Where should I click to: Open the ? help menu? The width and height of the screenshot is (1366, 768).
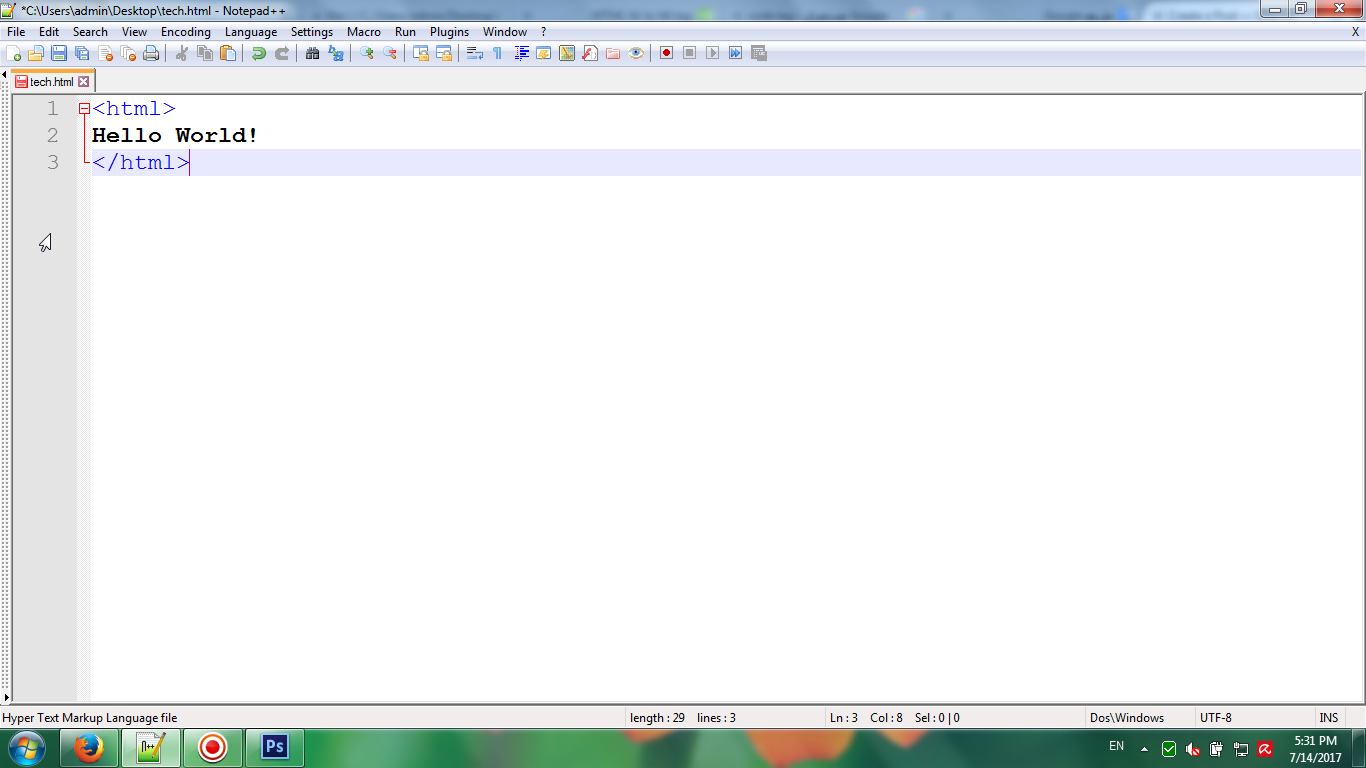(x=544, y=32)
